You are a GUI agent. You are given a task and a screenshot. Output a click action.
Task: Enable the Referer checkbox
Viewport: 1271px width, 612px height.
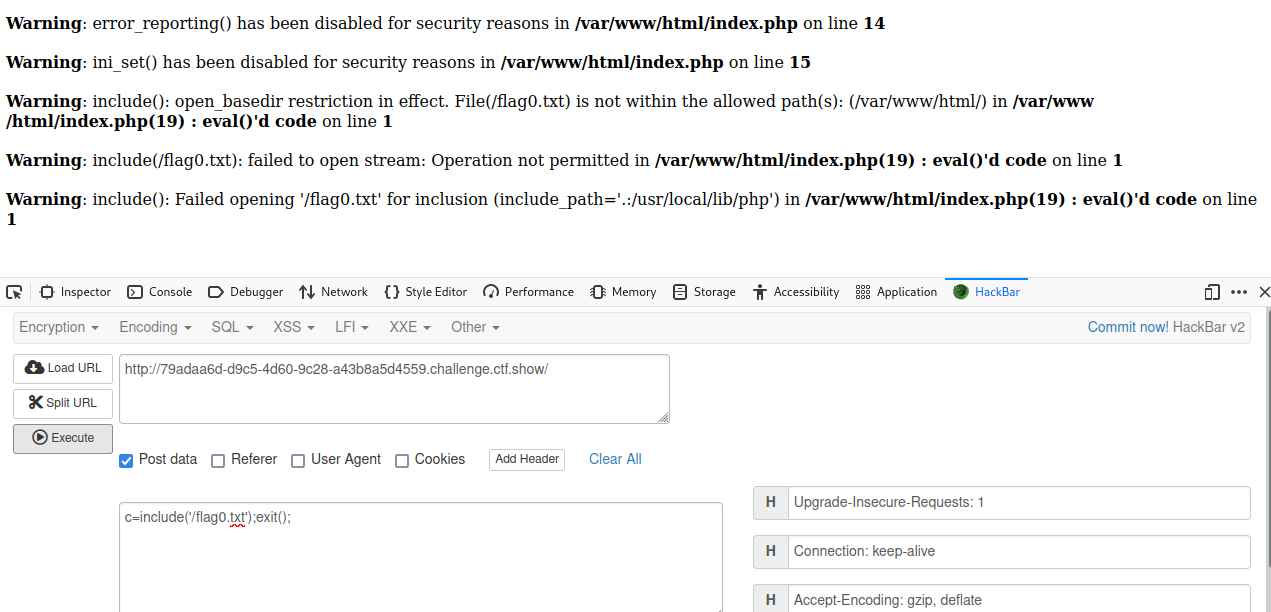pyautogui.click(x=218, y=461)
